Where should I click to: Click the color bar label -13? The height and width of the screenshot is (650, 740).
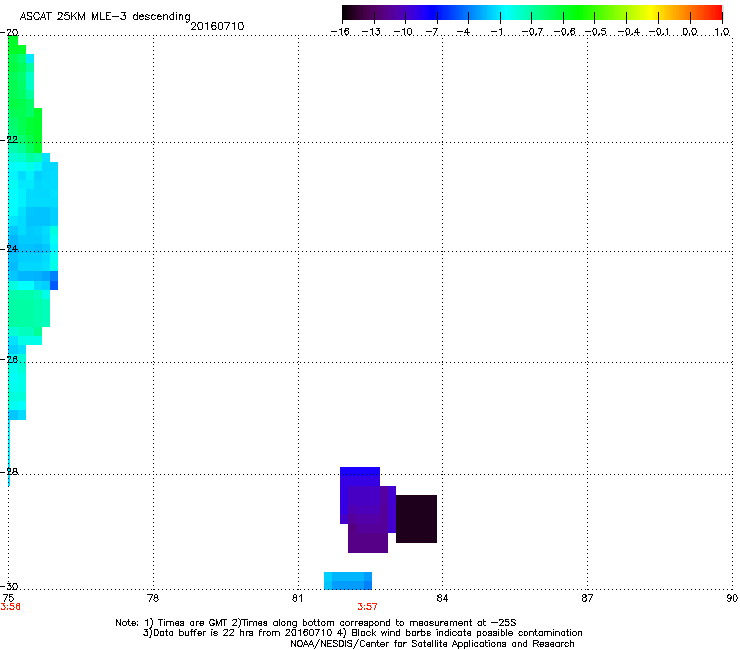pyautogui.click(x=371, y=32)
